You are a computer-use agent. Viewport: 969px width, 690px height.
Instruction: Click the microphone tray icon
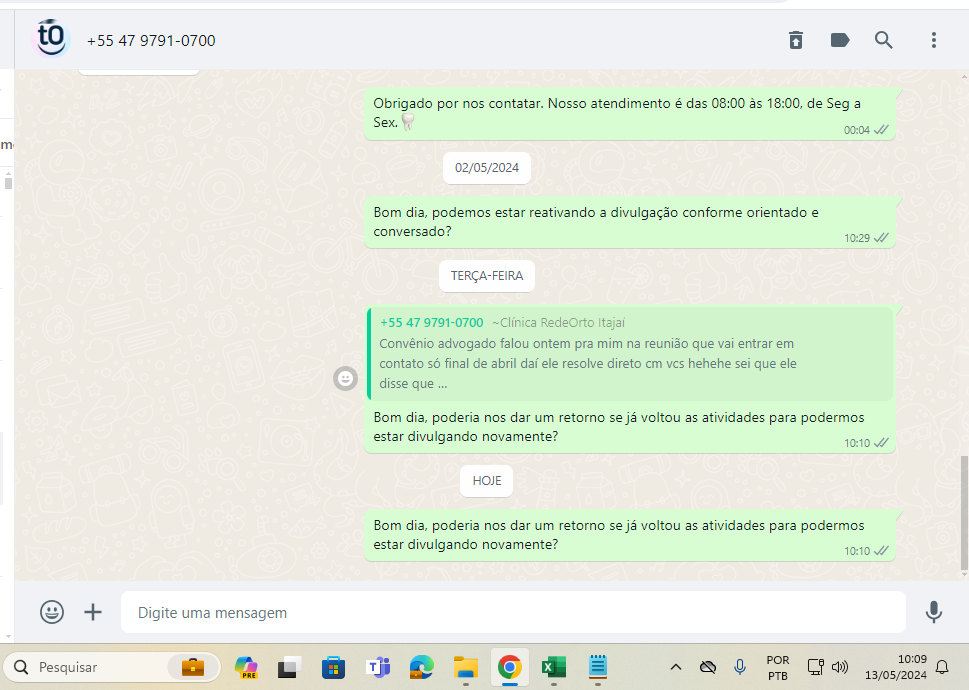[740, 667]
